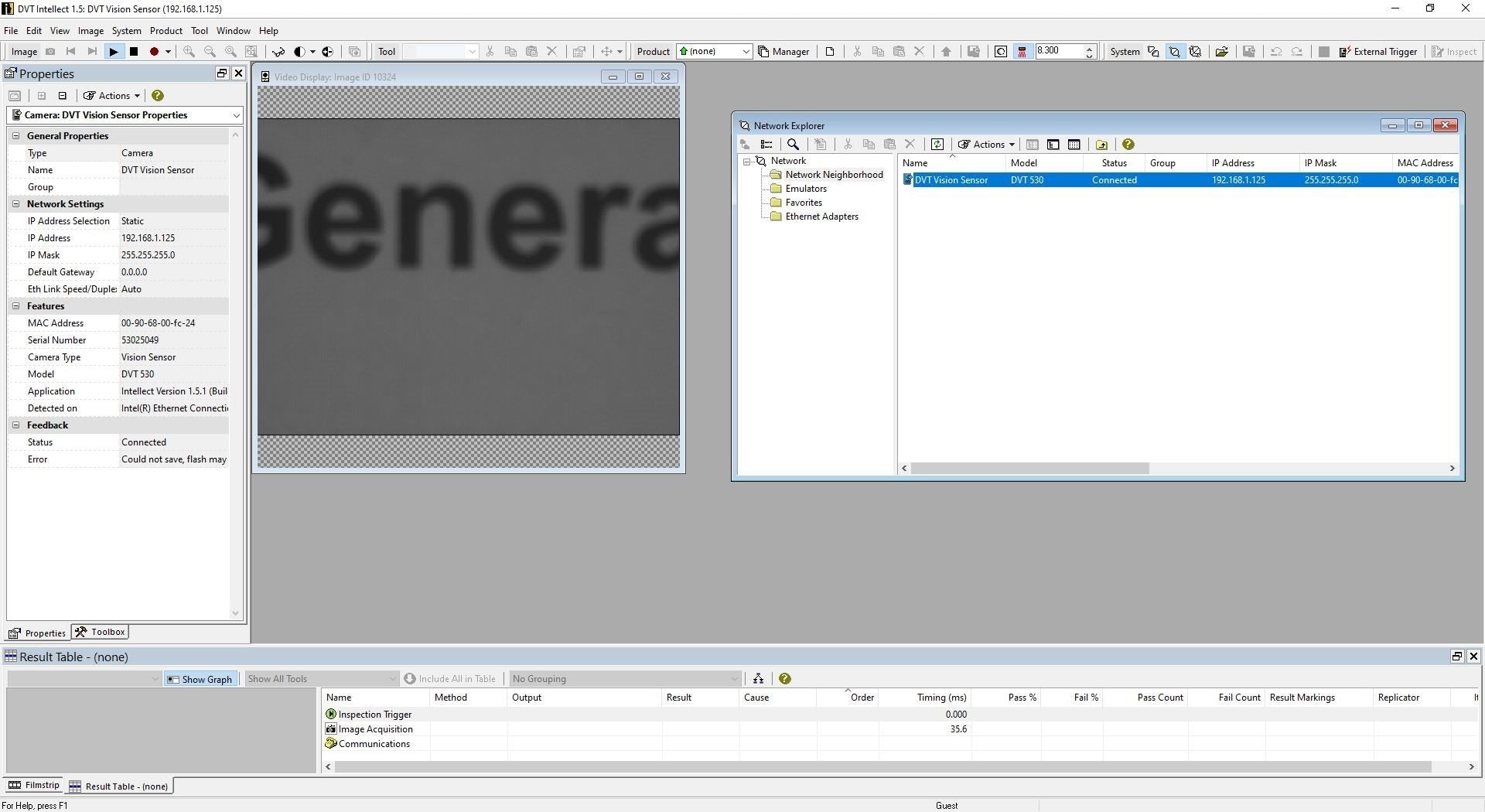Collapse the Network Settings section
Screen dimensions: 1485x812
(x=15, y=204)
